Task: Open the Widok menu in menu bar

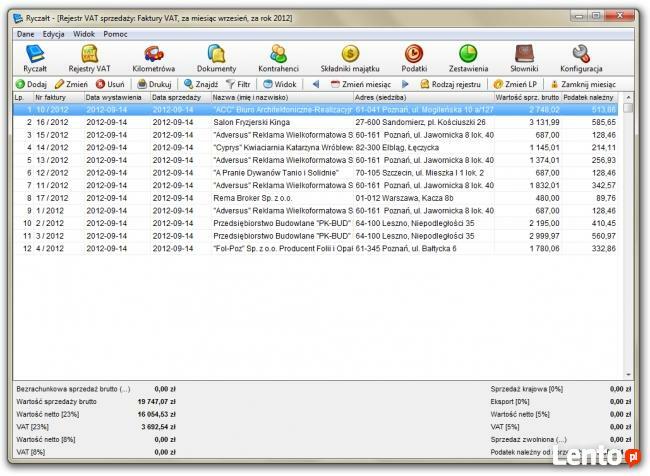Action: 84,34
